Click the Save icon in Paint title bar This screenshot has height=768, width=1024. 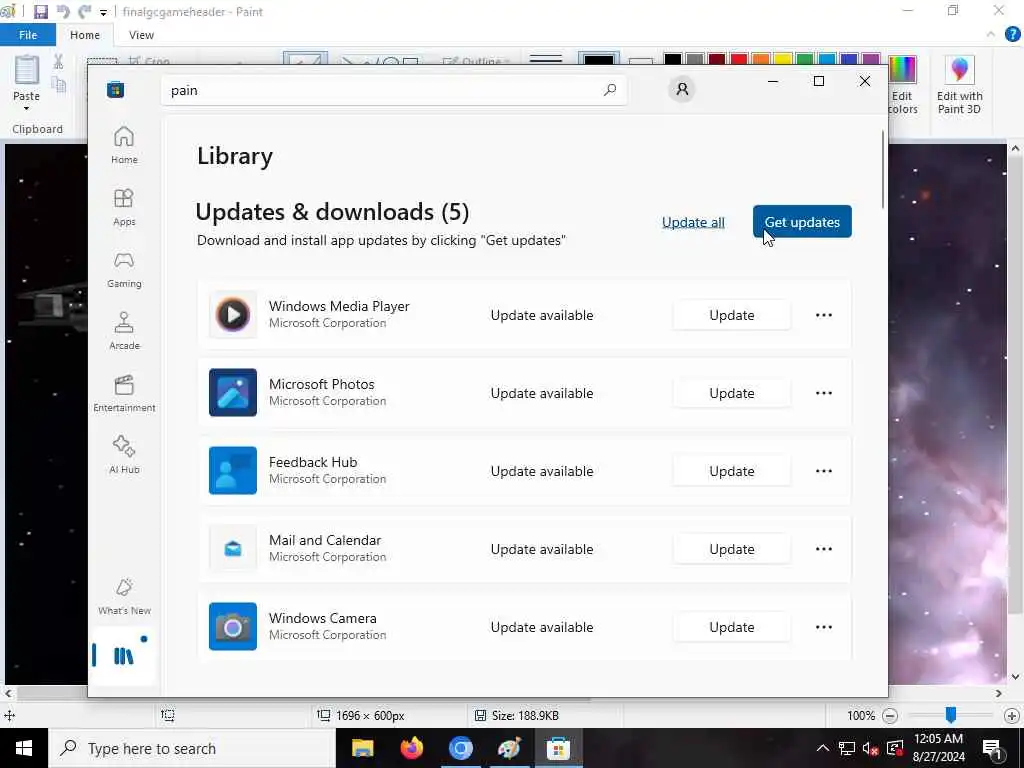(x=40, y=12)
